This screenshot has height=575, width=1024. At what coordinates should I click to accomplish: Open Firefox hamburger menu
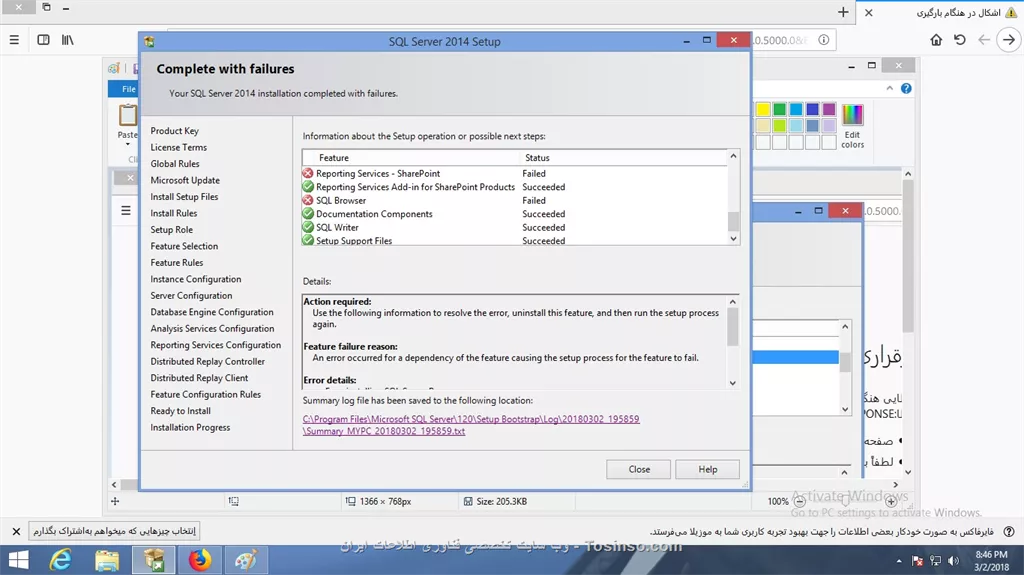click(x=14, y=40)
